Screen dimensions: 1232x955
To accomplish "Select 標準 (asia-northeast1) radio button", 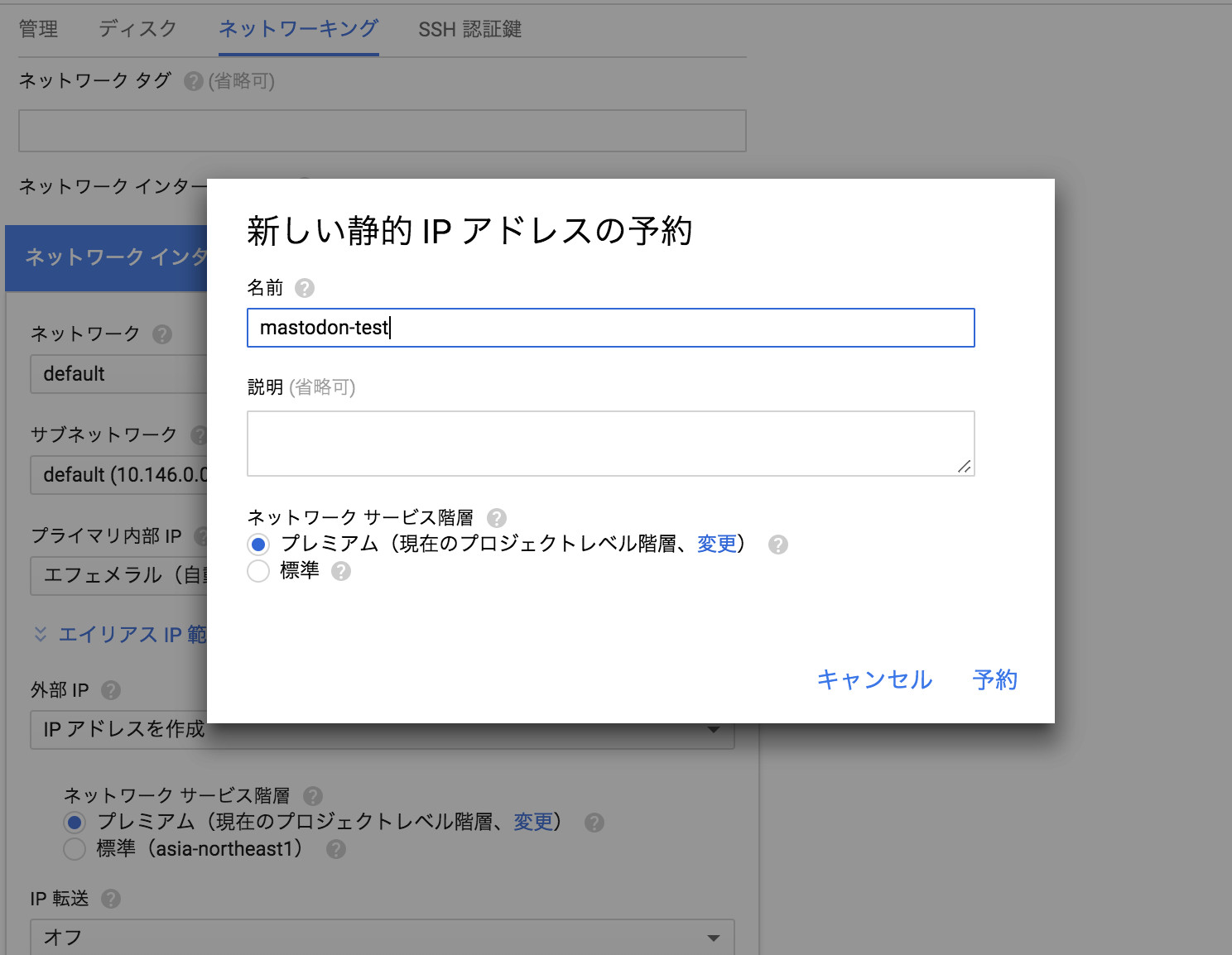I will coord(75,849).
